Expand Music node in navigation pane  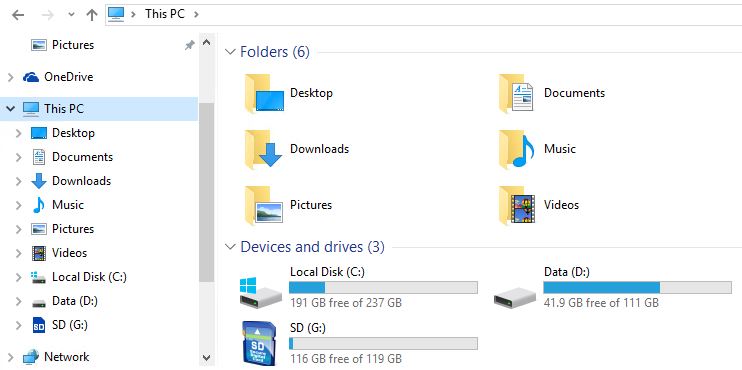click(x=18, y=205)
